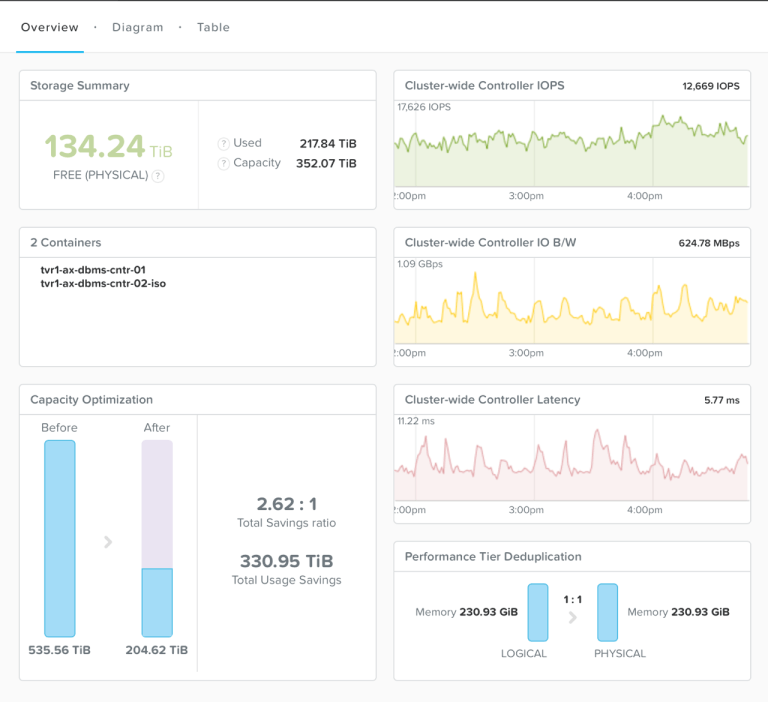This screenshot has height=702, width=768.
Task: Click the 330.95 TiB usage savings
Action: [x=287, y=561]
